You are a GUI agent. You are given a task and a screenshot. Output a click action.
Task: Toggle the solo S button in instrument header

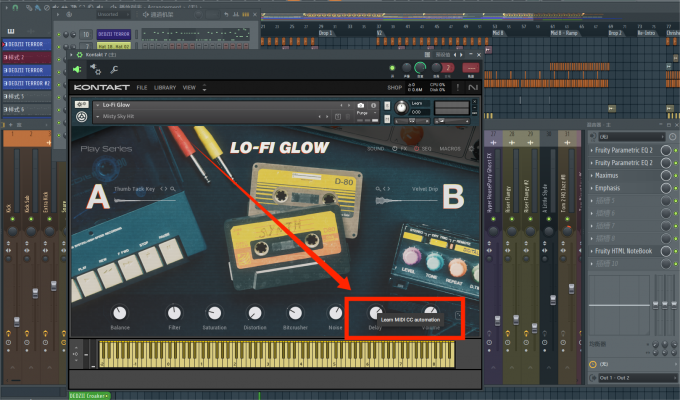coord(387,105)
